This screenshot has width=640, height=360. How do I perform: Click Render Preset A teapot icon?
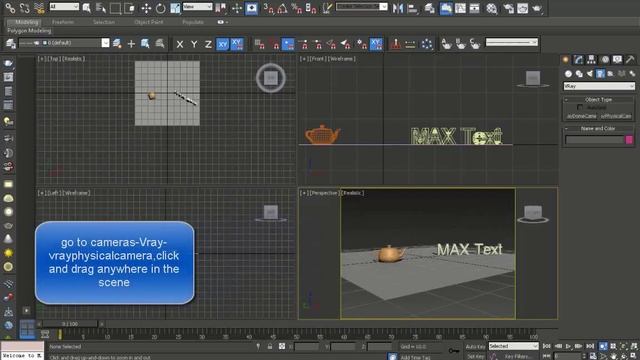click(447, 44)
